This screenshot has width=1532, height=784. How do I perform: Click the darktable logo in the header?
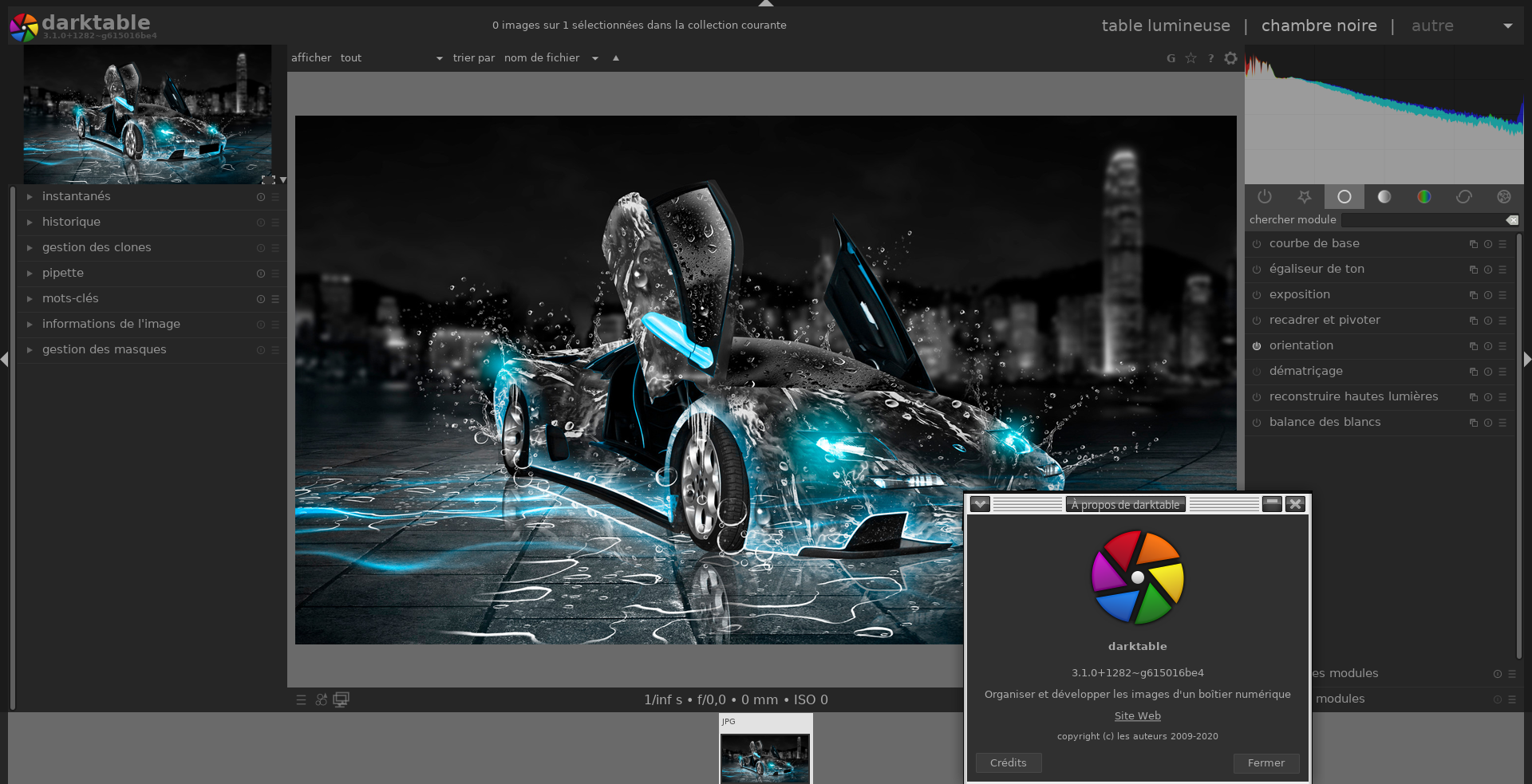24,28
